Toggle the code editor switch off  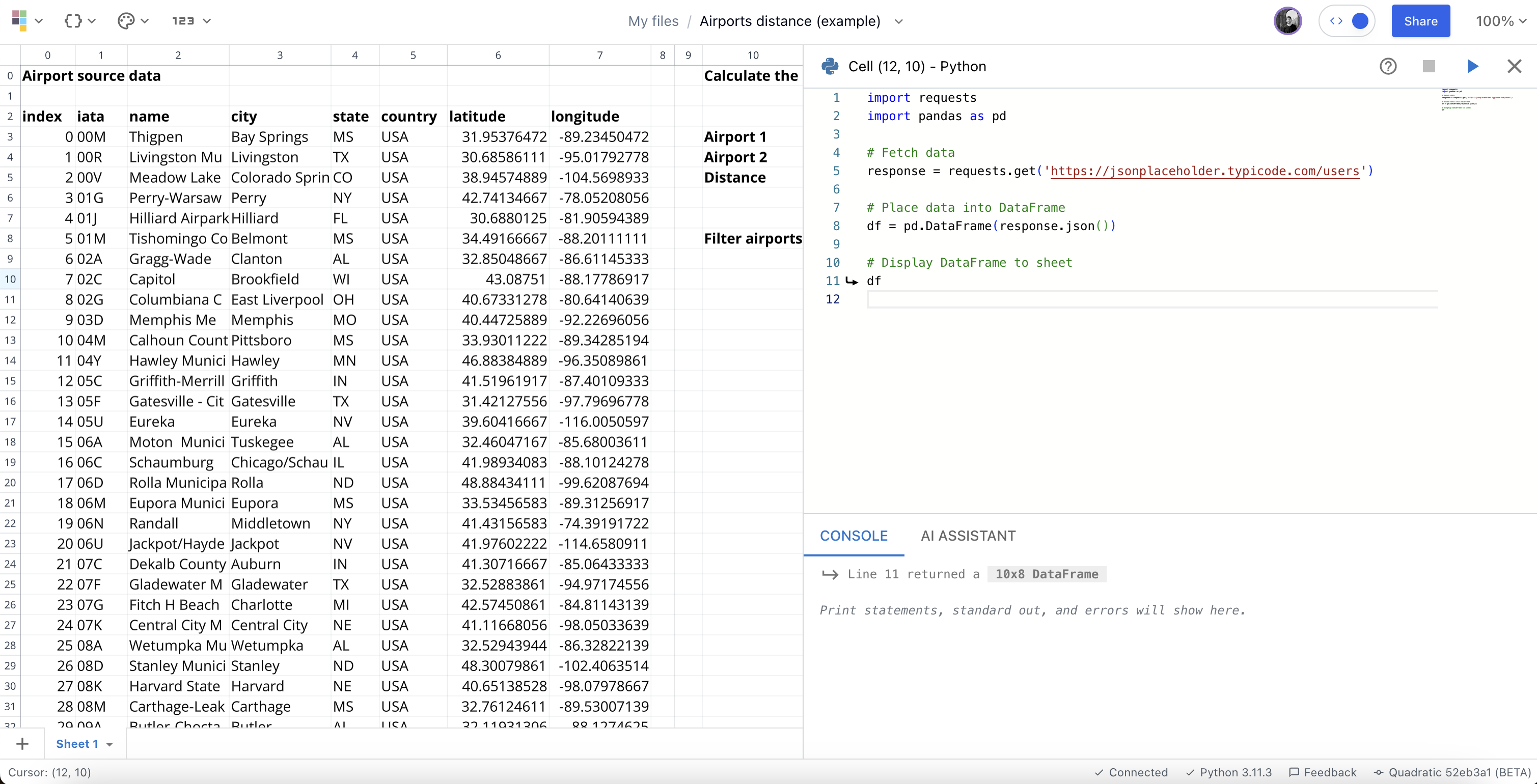1347,20
